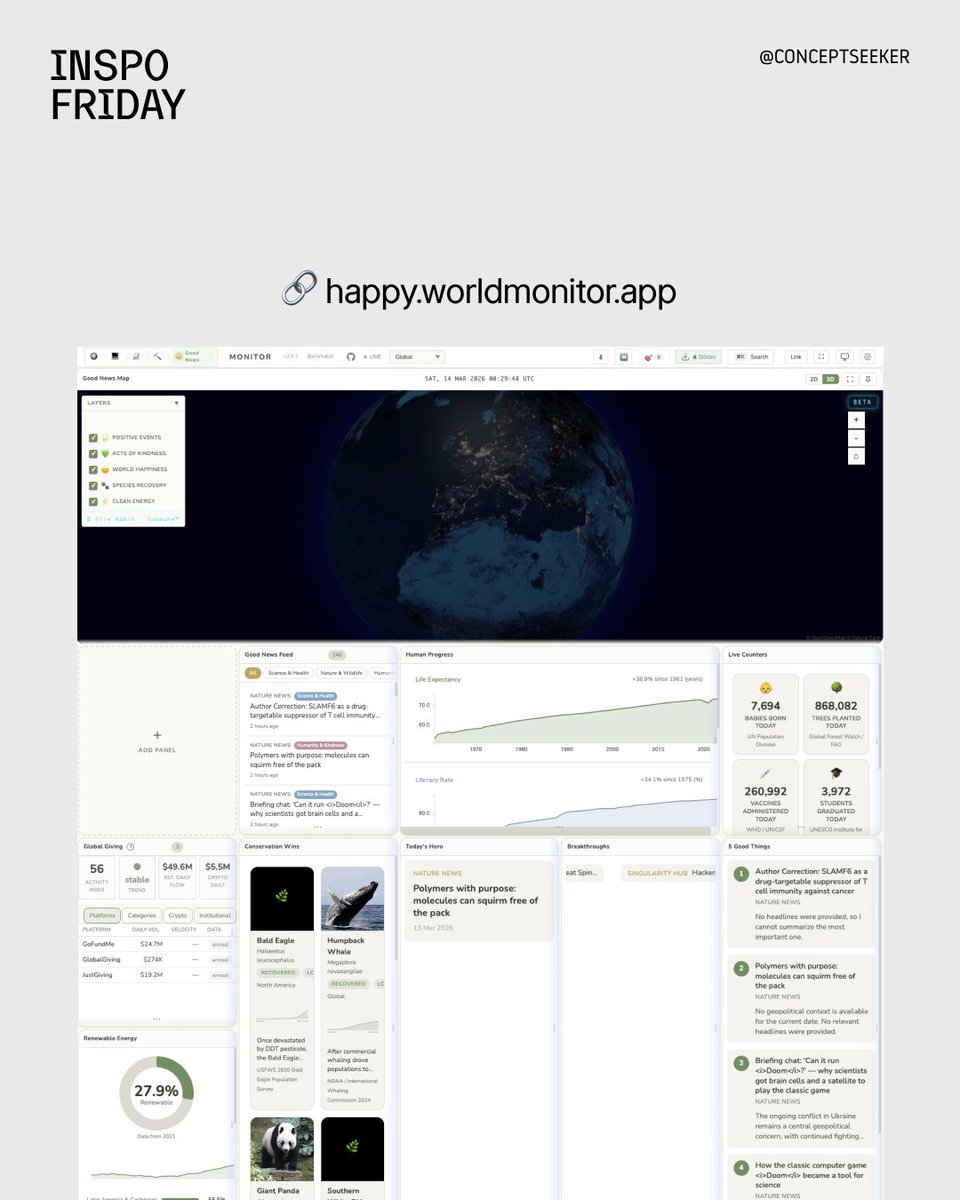Image resolution: width=960 pixels, height=1200 pixels.
Task: Click the 27.9% Renewable donut chart
Action: pyautogui.click(x=156, y=1093)
